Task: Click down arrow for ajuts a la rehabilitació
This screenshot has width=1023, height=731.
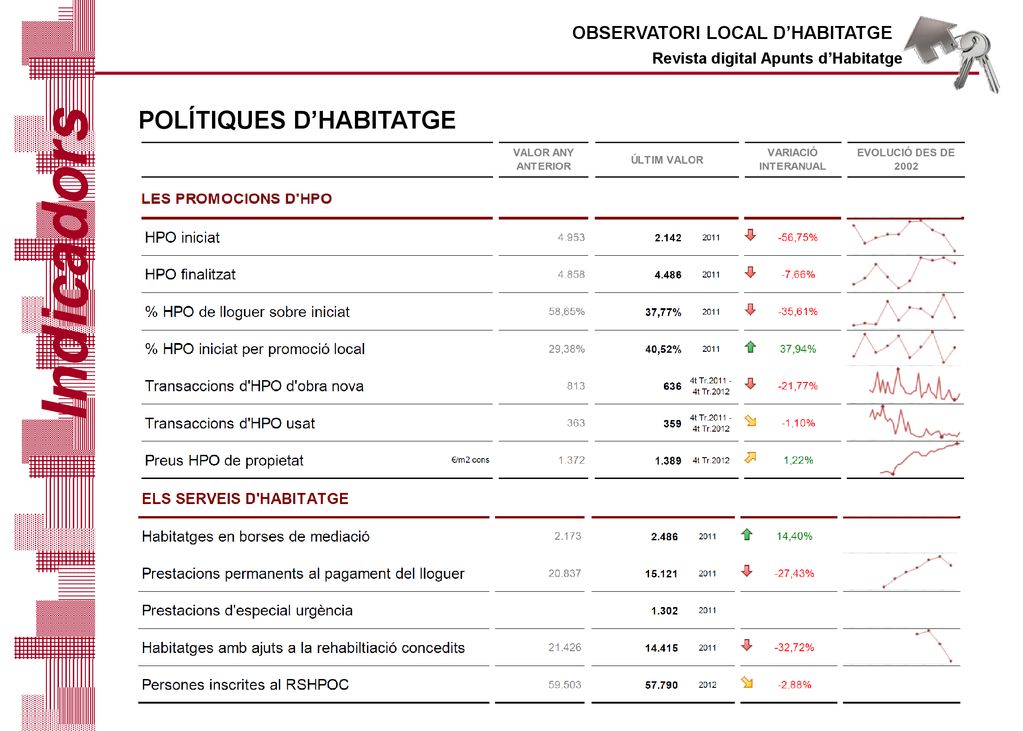Action: (x=747, y=645)
